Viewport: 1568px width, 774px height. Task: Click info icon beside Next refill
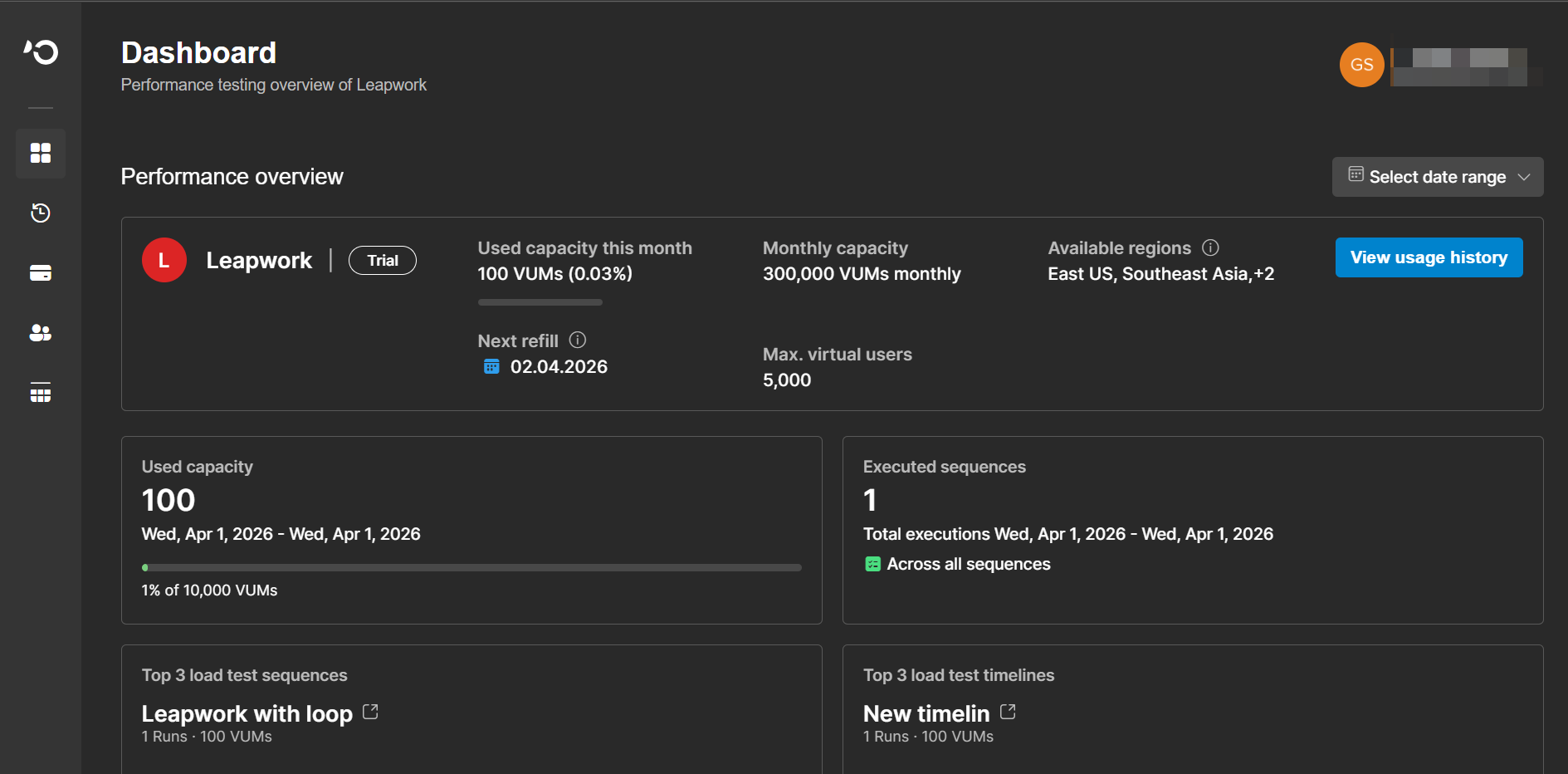578,340
